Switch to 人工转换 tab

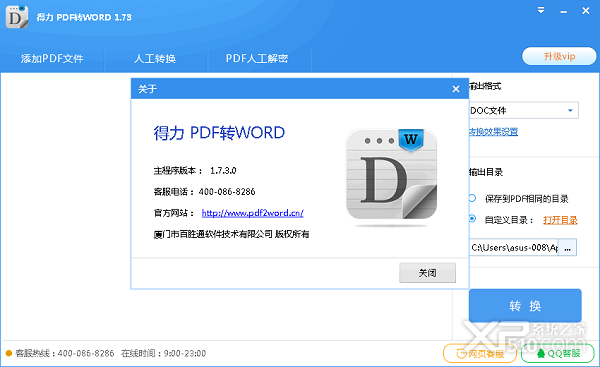coord(155,59)
